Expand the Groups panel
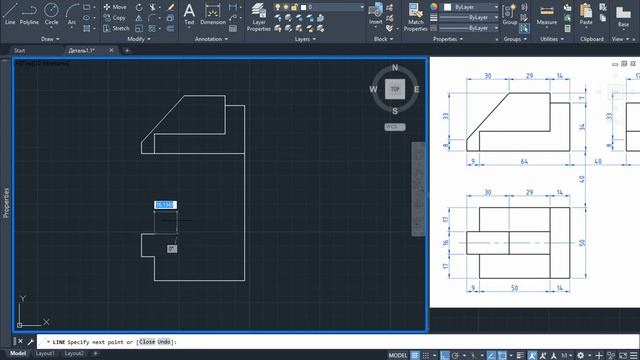This screenshot has width=640, height=360. 515,39
